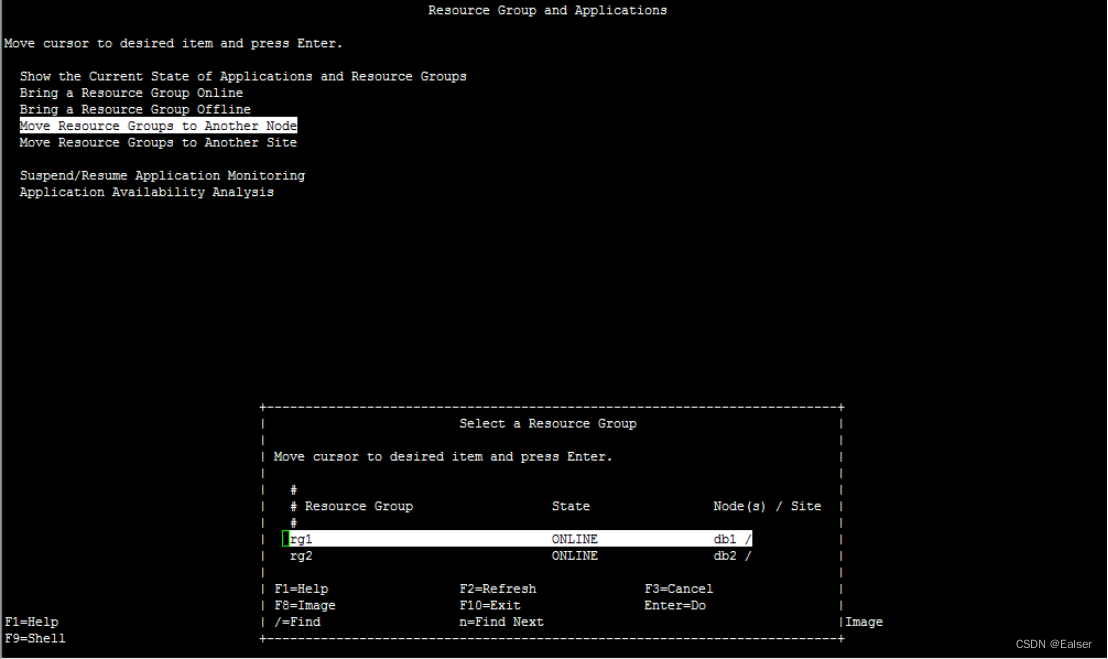Click the main screen 'Move cursor' instruction line
Viewport: 1108px width, 659px height.
point(173,44)
